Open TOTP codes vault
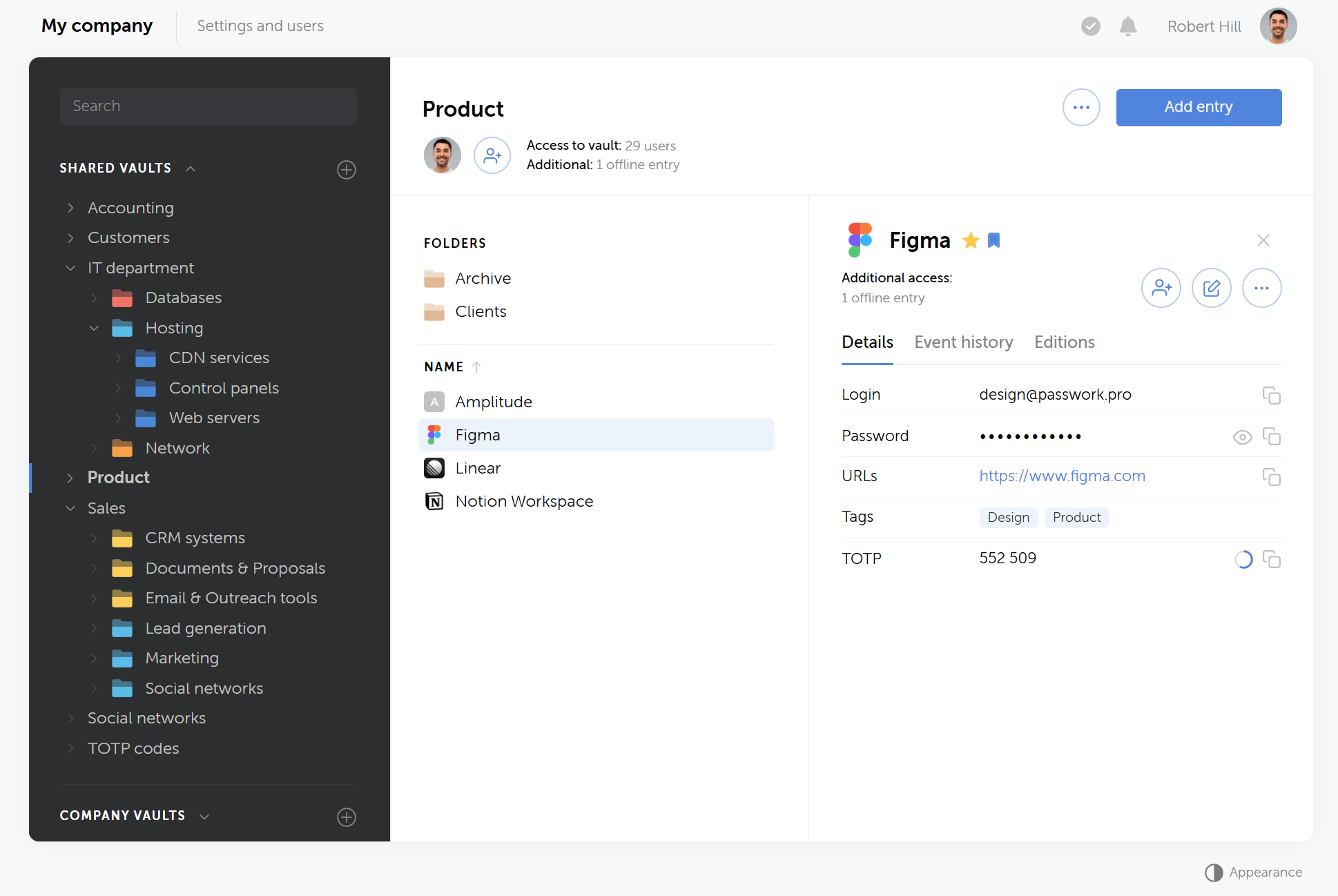The image size is (1338, 896). point(133,748)
